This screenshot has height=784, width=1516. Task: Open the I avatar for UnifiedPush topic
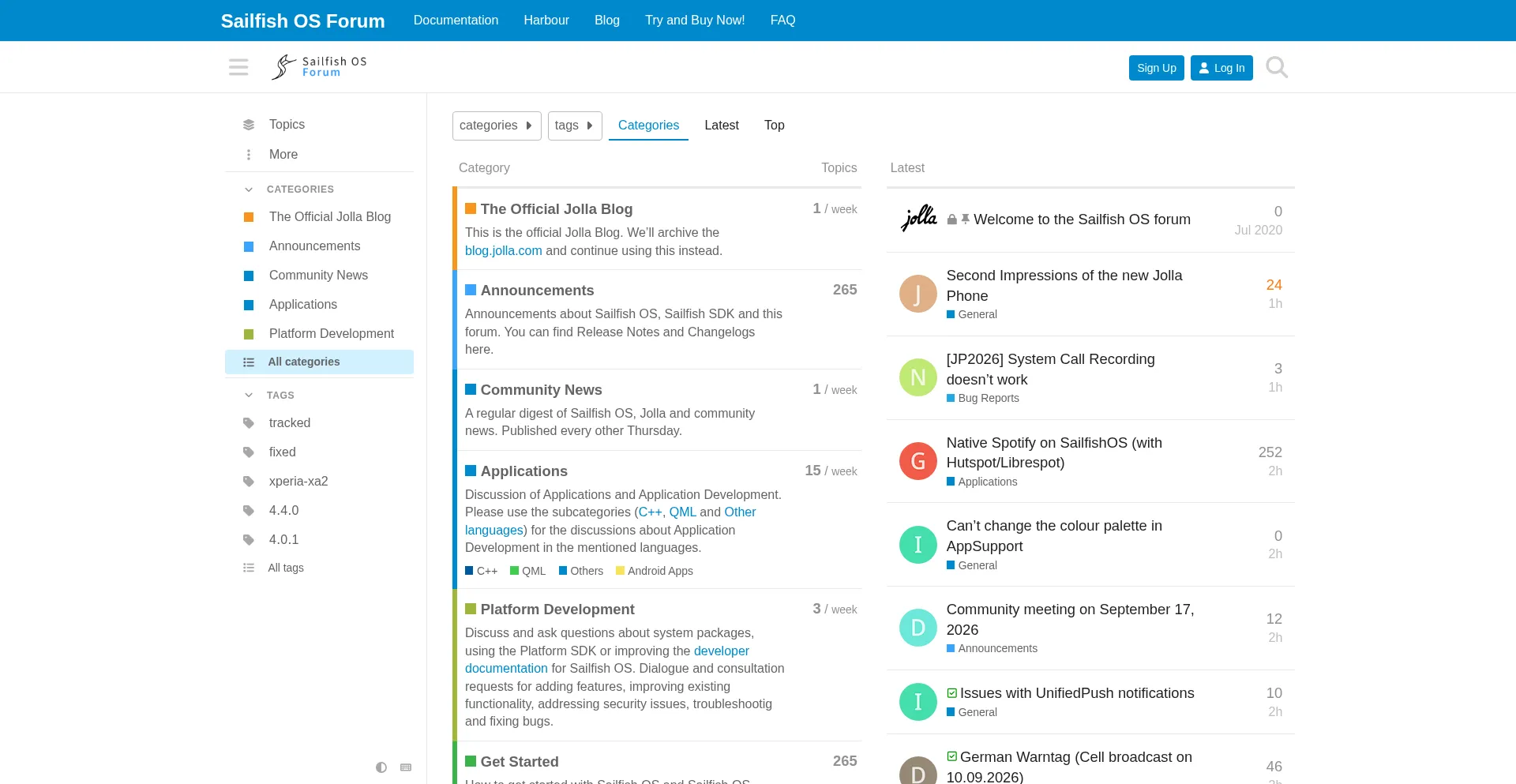point(918,702)
